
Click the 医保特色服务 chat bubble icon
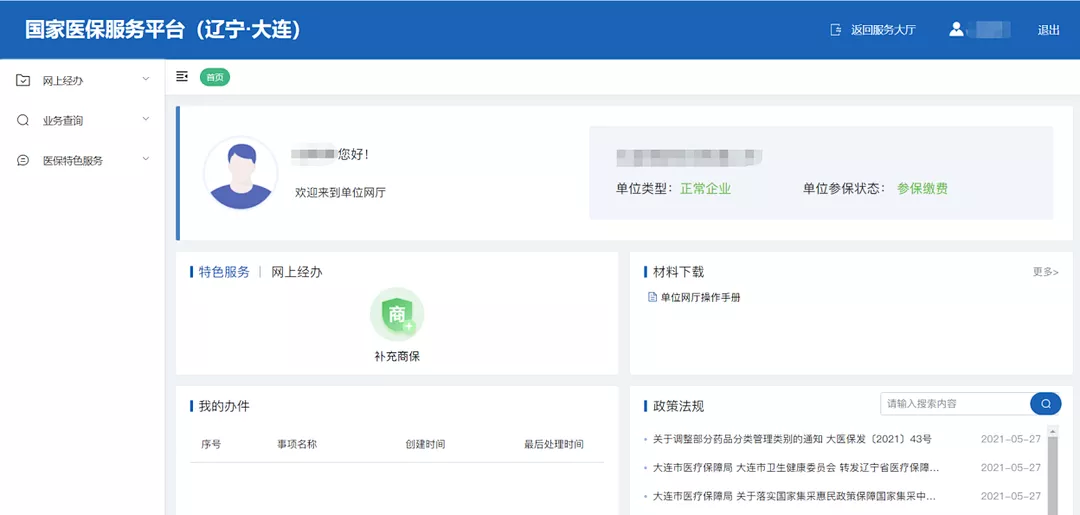pyautogui.click(x=23, y=160)
